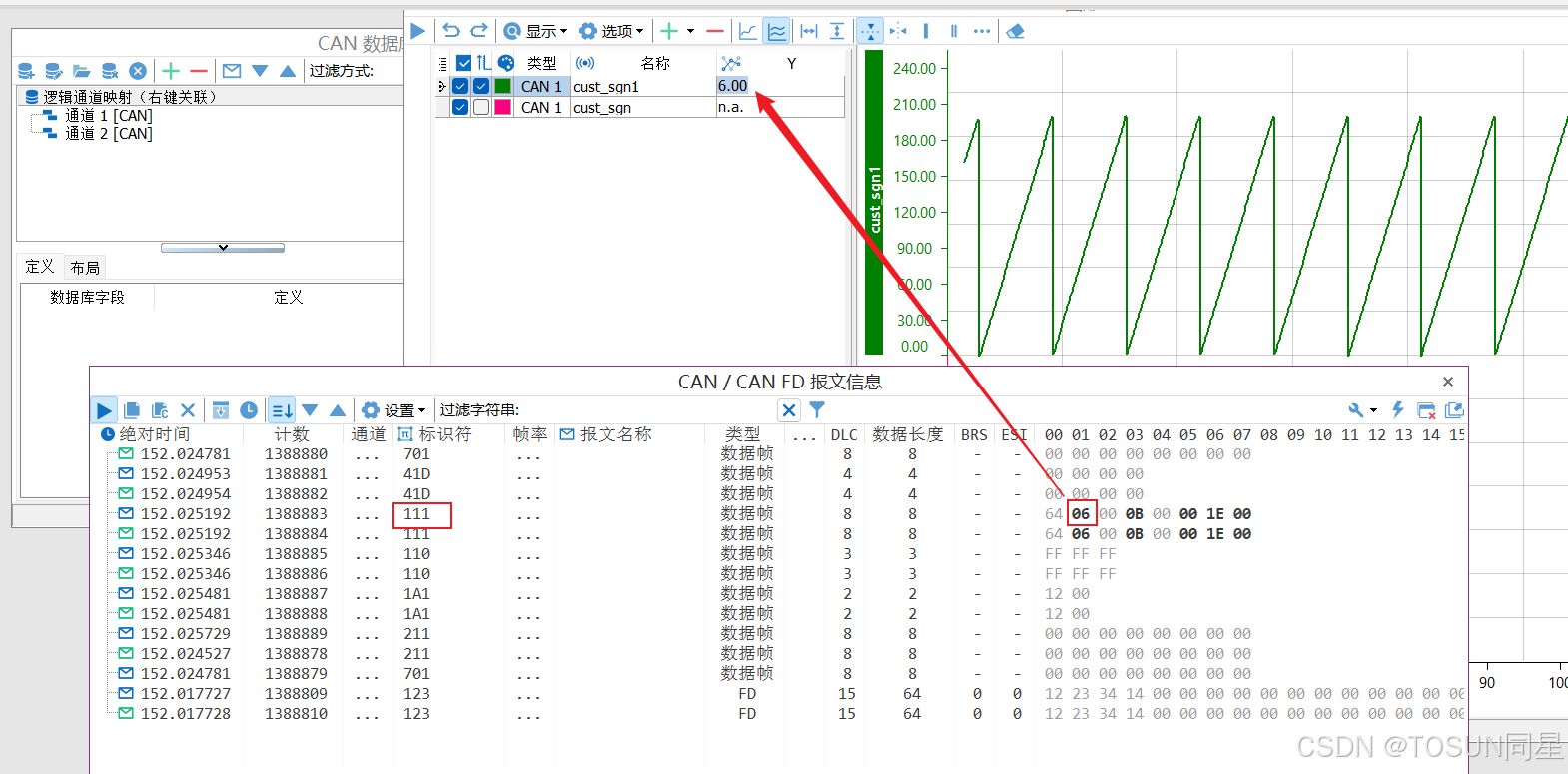
Task: Open pink color swatch of cust_sgn
Action: (502, 107)
